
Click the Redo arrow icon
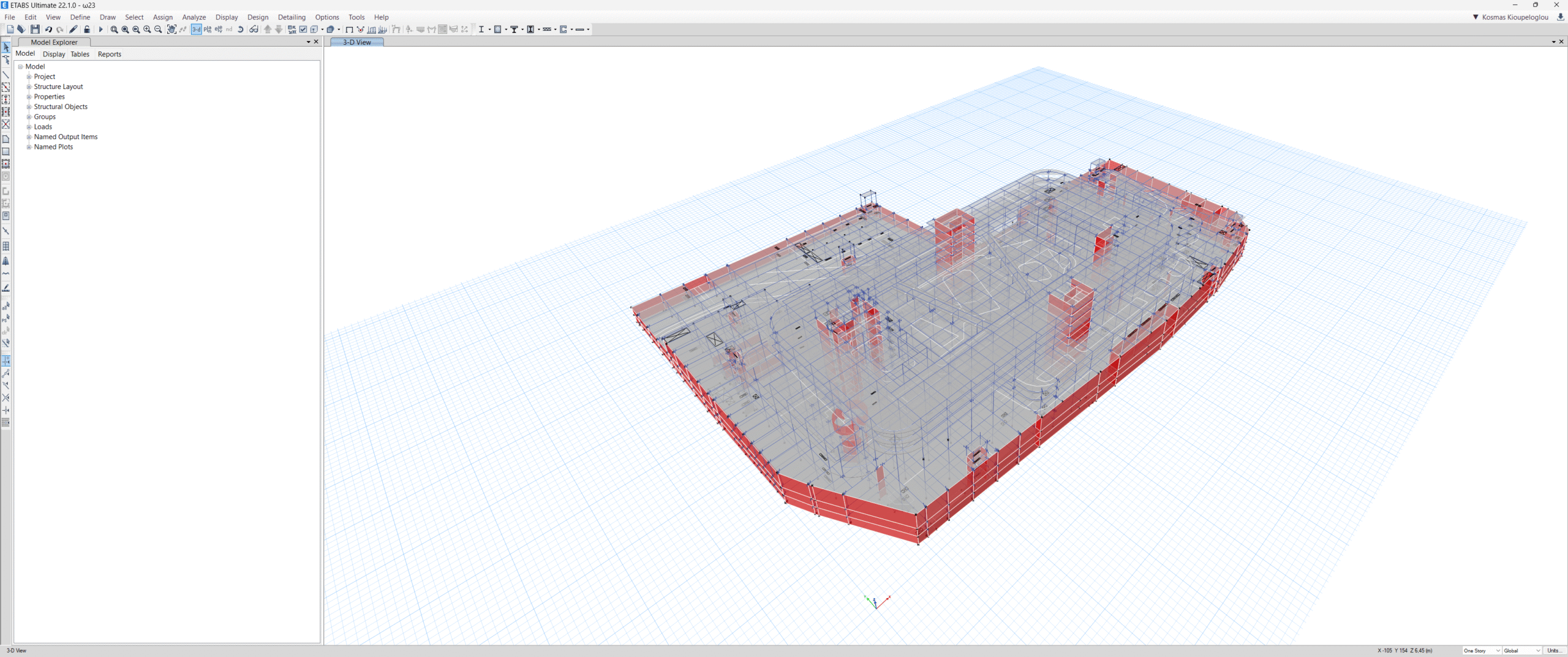click(x=59, y=29)
